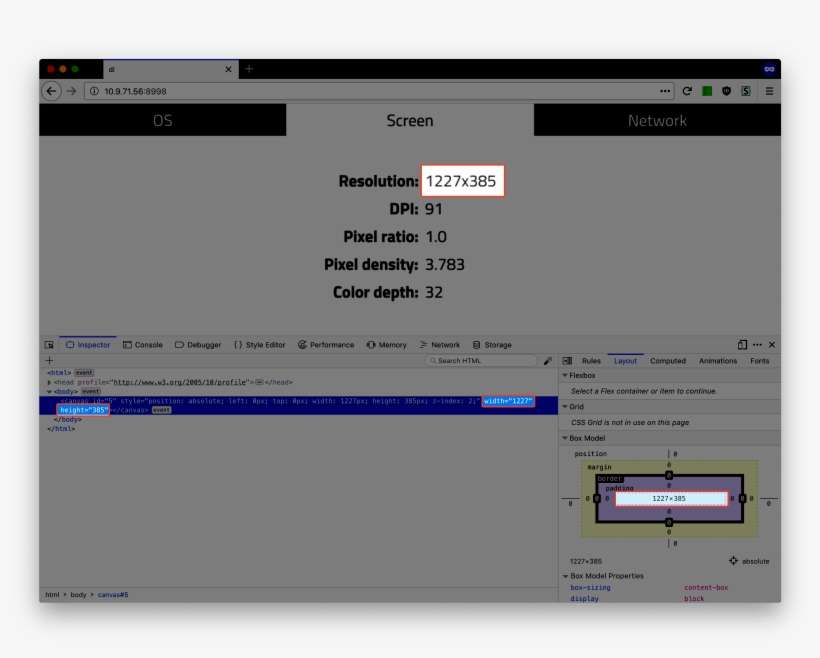Collapse the Grid section
Screen dimensions: 820x658
[564, 407]
